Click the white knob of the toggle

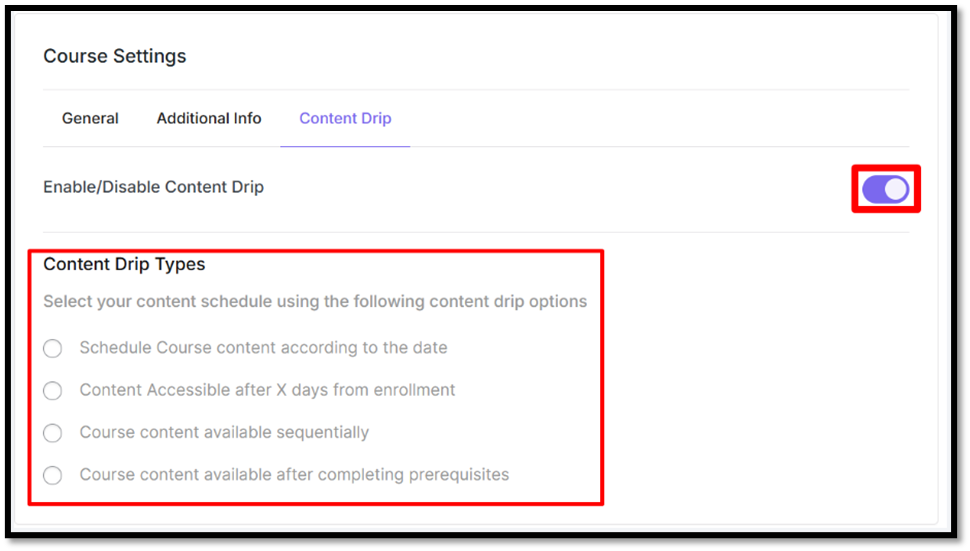pos(896,189)
